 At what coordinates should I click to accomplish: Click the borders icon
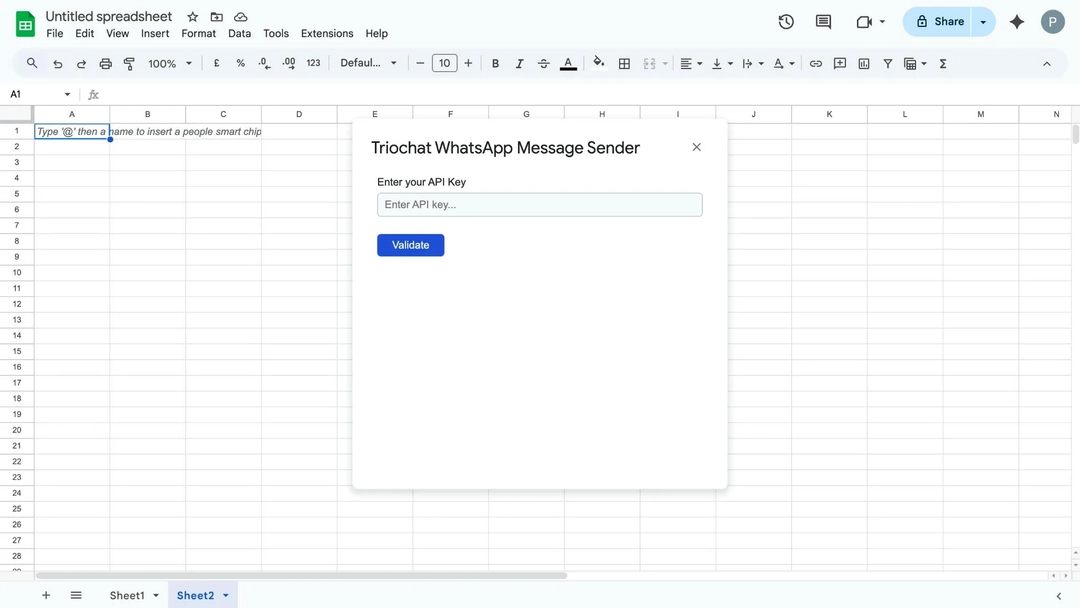click(x=624, y=63)
